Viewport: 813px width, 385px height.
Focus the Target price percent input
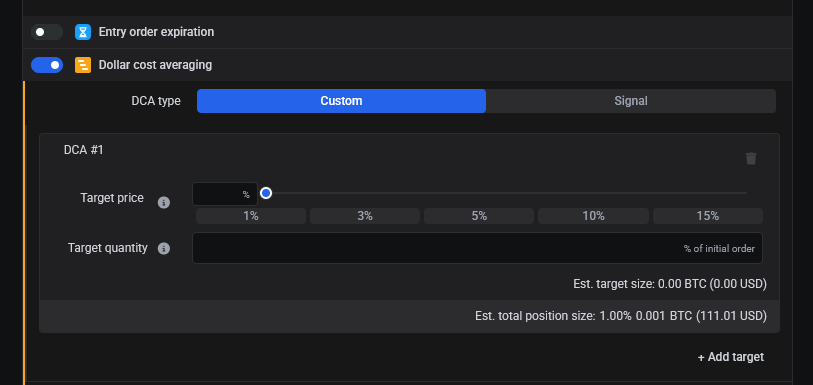[x=225, y=194]
